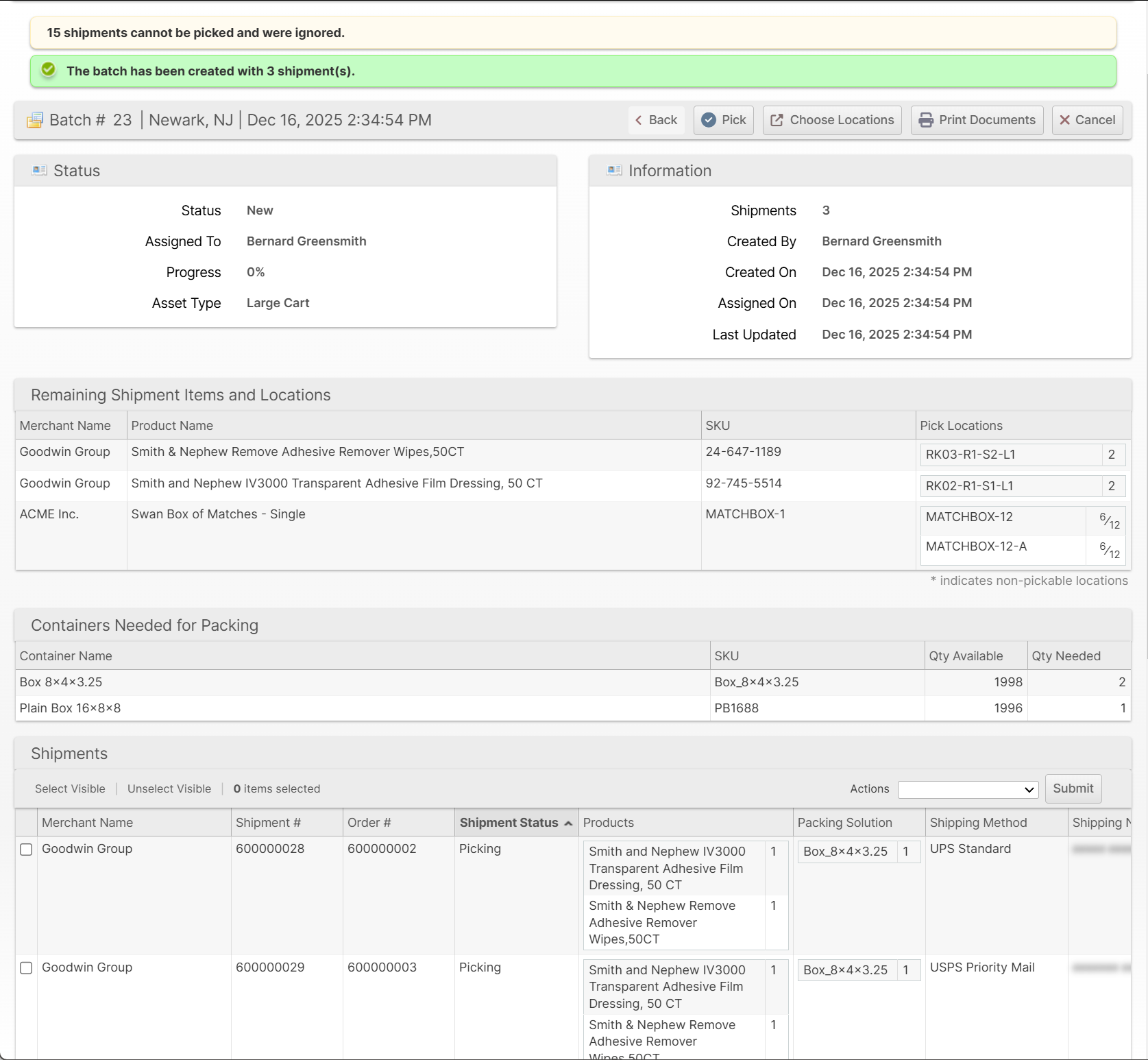Image resolution: width=1148 pixels, height=1060 pixels.
Task: Click the Print Documents printer icon
Action: pos(926,120)
